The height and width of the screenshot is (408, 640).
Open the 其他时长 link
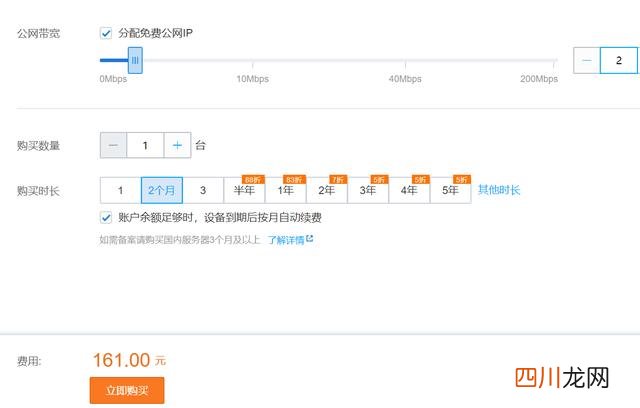(x=499, y=190)
